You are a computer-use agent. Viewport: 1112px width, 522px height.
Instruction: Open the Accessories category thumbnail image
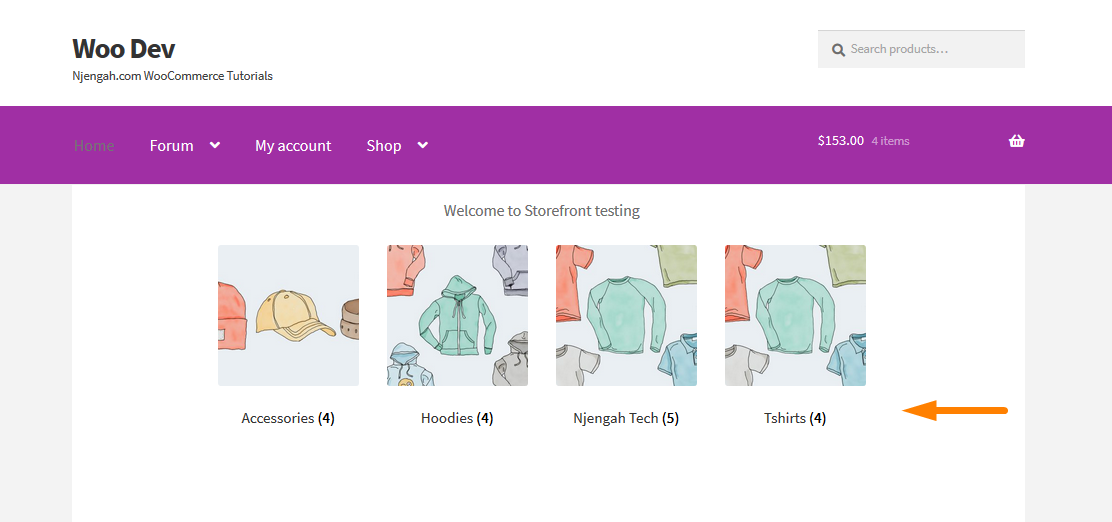(x=288, y=315)
